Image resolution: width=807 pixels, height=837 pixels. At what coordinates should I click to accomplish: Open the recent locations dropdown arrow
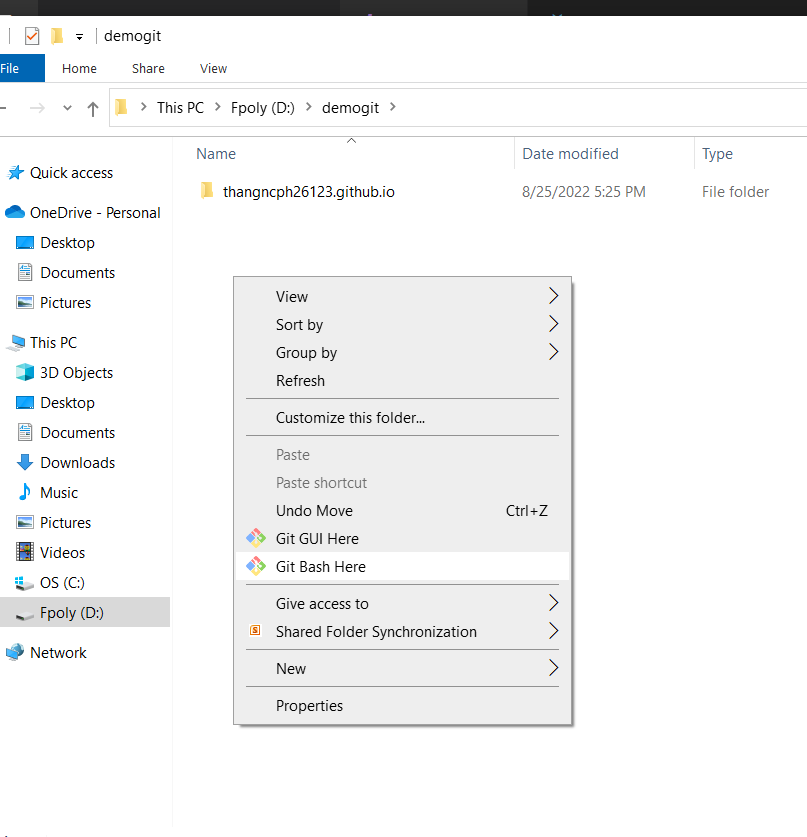(x=67, y=108)
